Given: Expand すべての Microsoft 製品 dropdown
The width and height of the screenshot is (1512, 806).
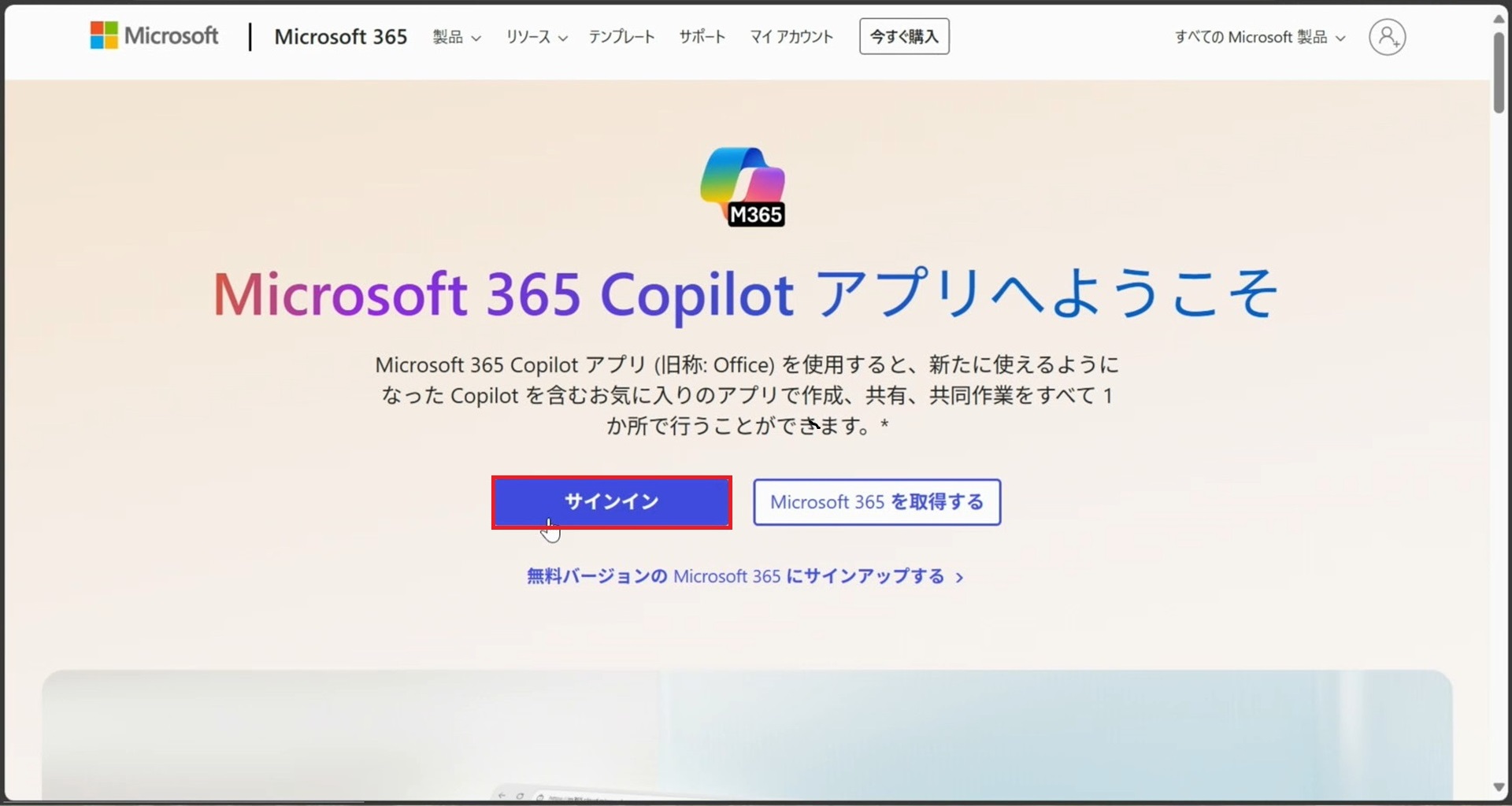Looking at the screenshot, I should (1260, 37).
